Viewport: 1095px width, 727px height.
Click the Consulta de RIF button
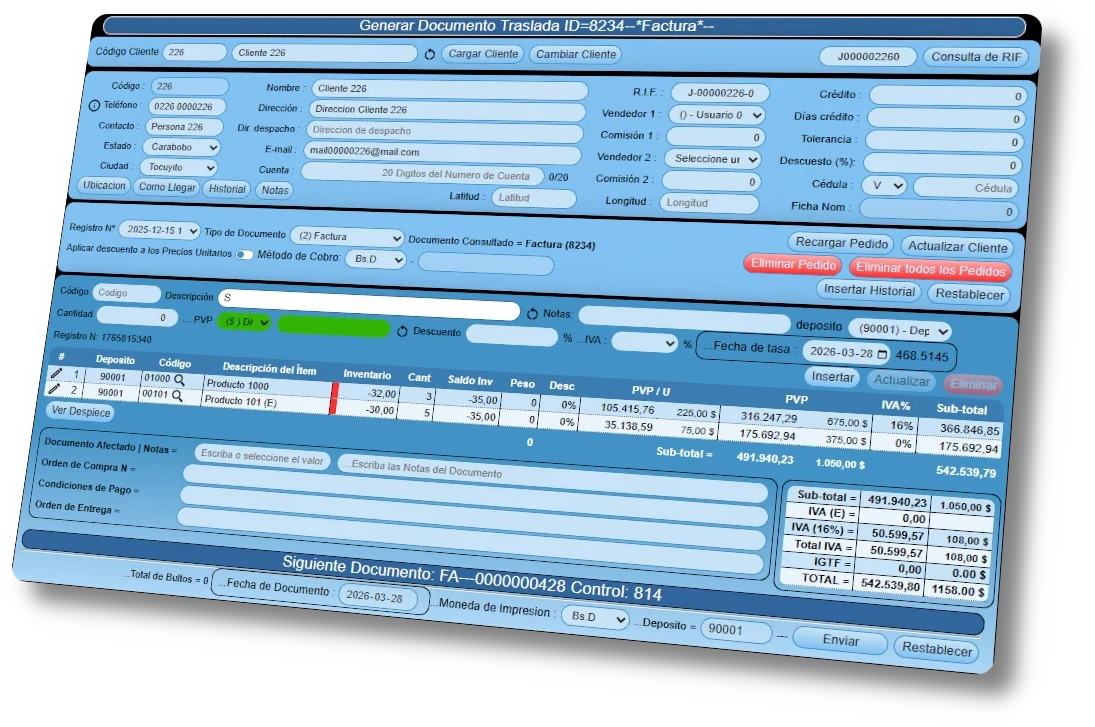coord(974,57)
